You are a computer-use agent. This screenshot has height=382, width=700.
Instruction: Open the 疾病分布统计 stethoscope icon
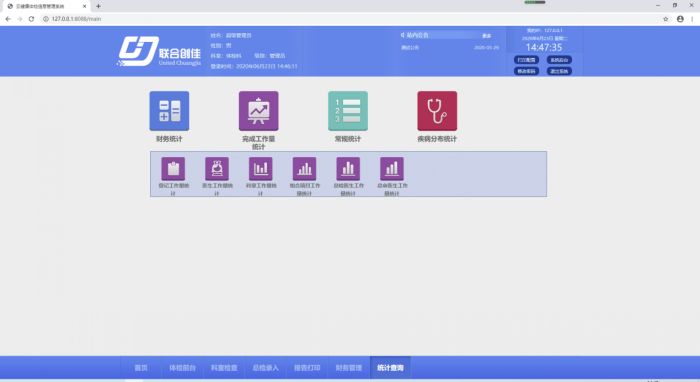tap(437, 111)
